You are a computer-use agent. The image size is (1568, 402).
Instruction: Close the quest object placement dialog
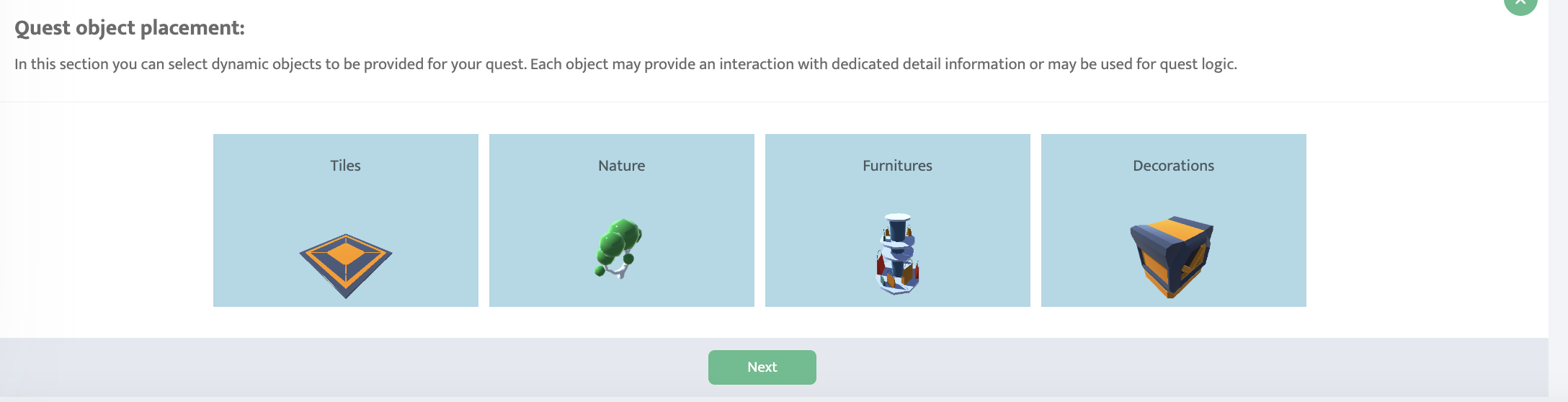1520,4
